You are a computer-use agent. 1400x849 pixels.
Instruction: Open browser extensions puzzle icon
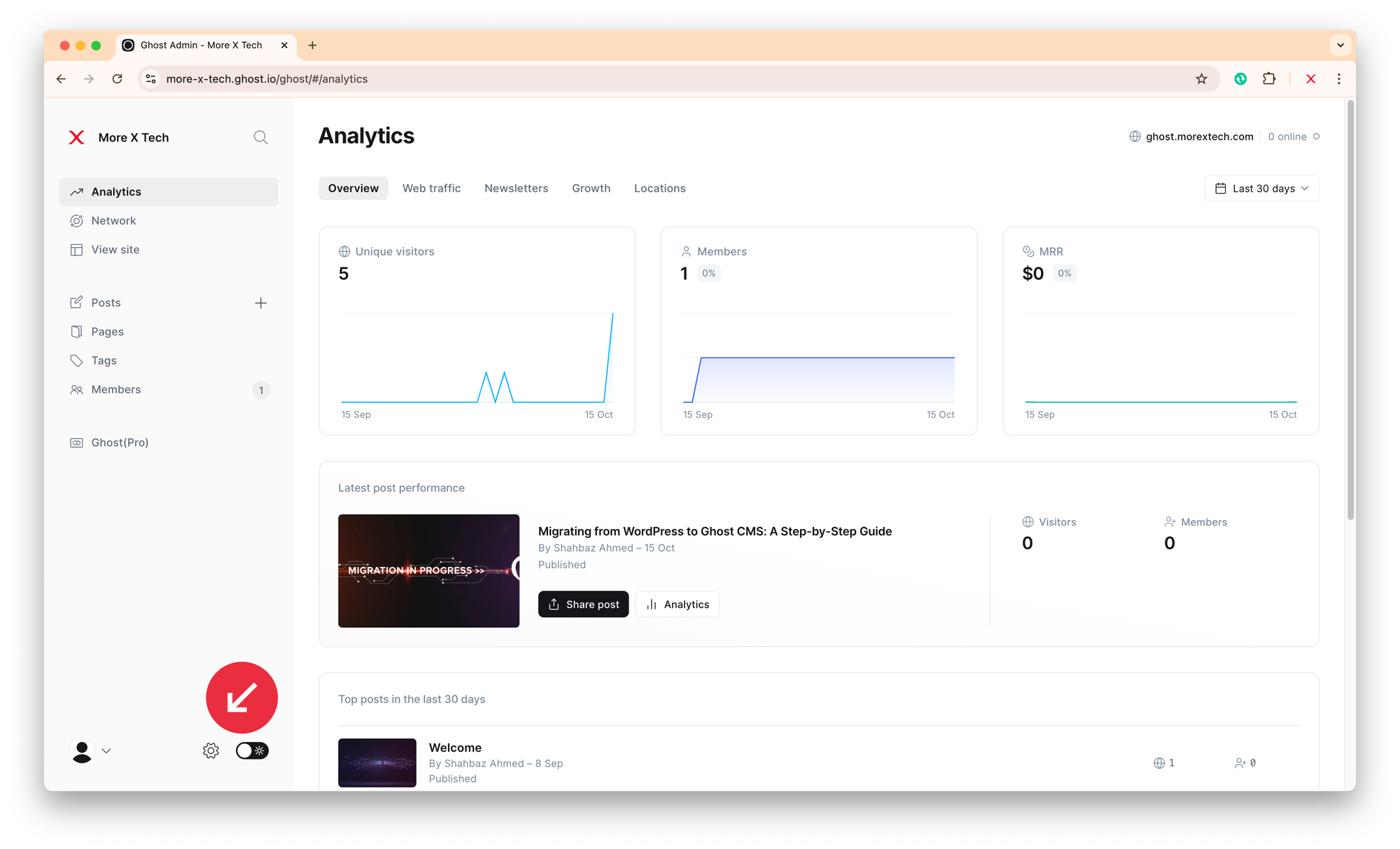tap(1269, 79)
